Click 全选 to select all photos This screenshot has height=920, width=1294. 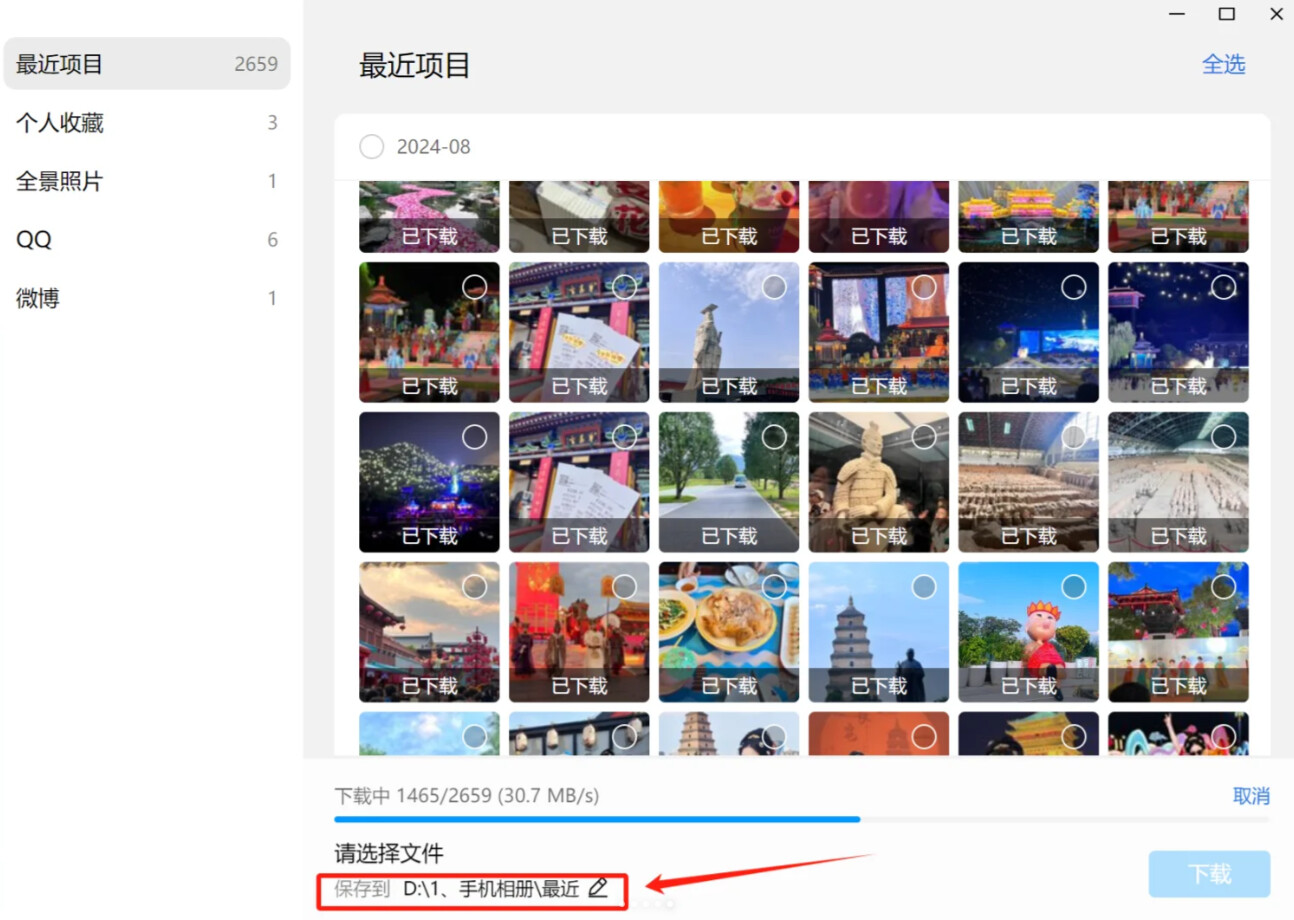pos(1223,65)
